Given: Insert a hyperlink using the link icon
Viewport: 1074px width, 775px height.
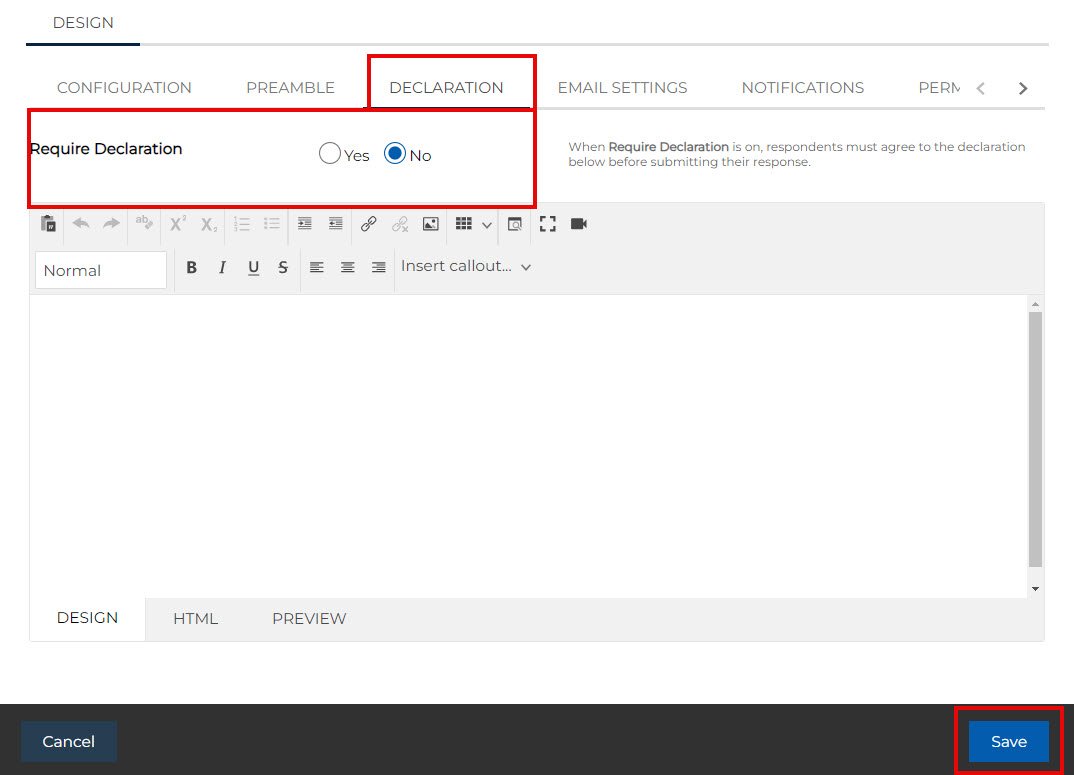Looking at the screenshot, I should (x=368, y=224).
